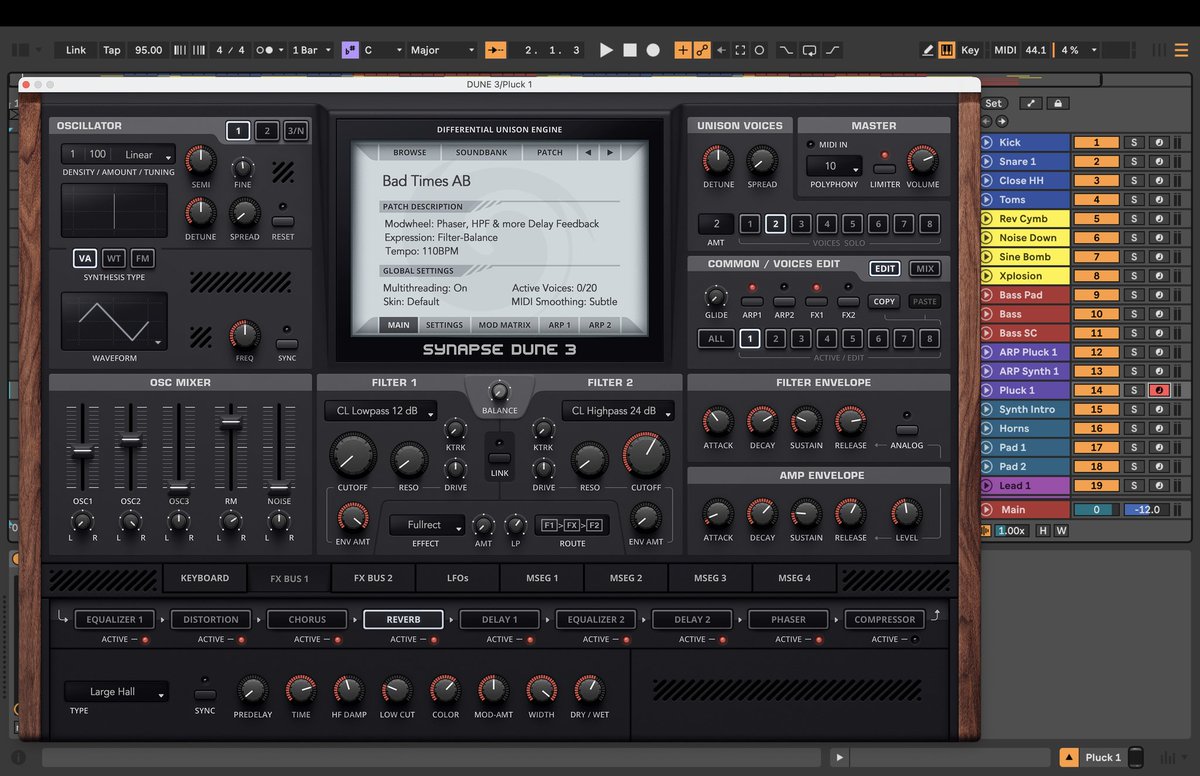Select FM synthesis type

pos(142,258)
